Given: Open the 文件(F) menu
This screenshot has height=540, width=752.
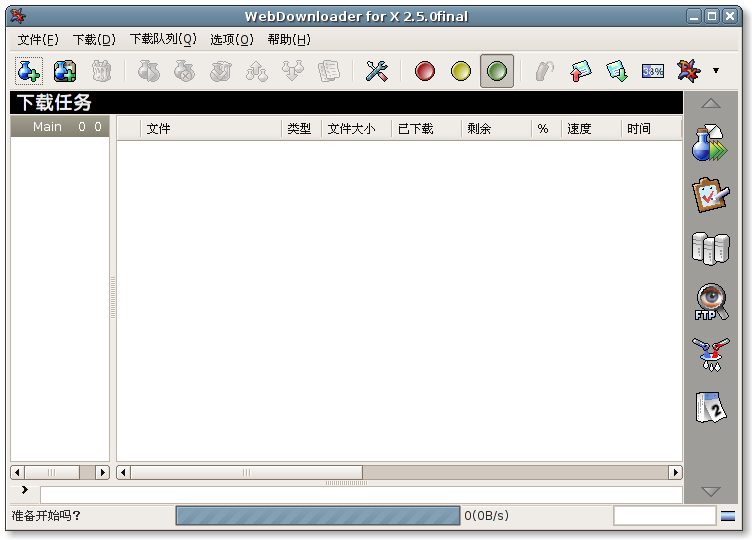Looking at the screenshot, I should [38, 39].
